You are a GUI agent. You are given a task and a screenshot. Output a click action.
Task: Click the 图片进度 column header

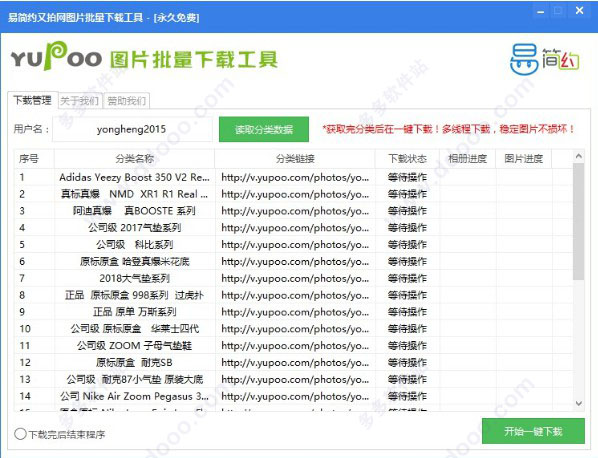[x=524, y=158]
